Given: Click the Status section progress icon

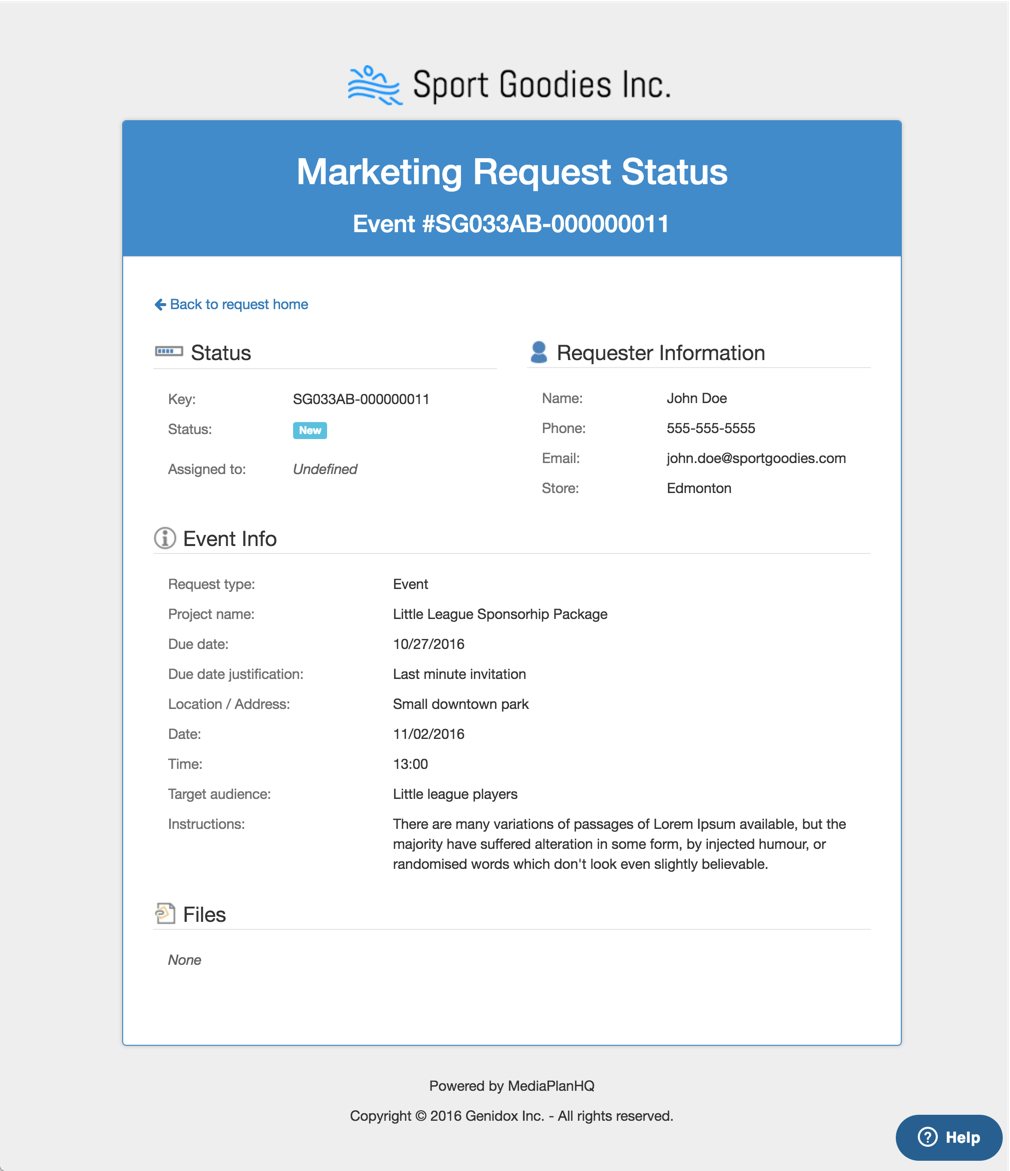Looking at the screenshot, I should 168,352.
